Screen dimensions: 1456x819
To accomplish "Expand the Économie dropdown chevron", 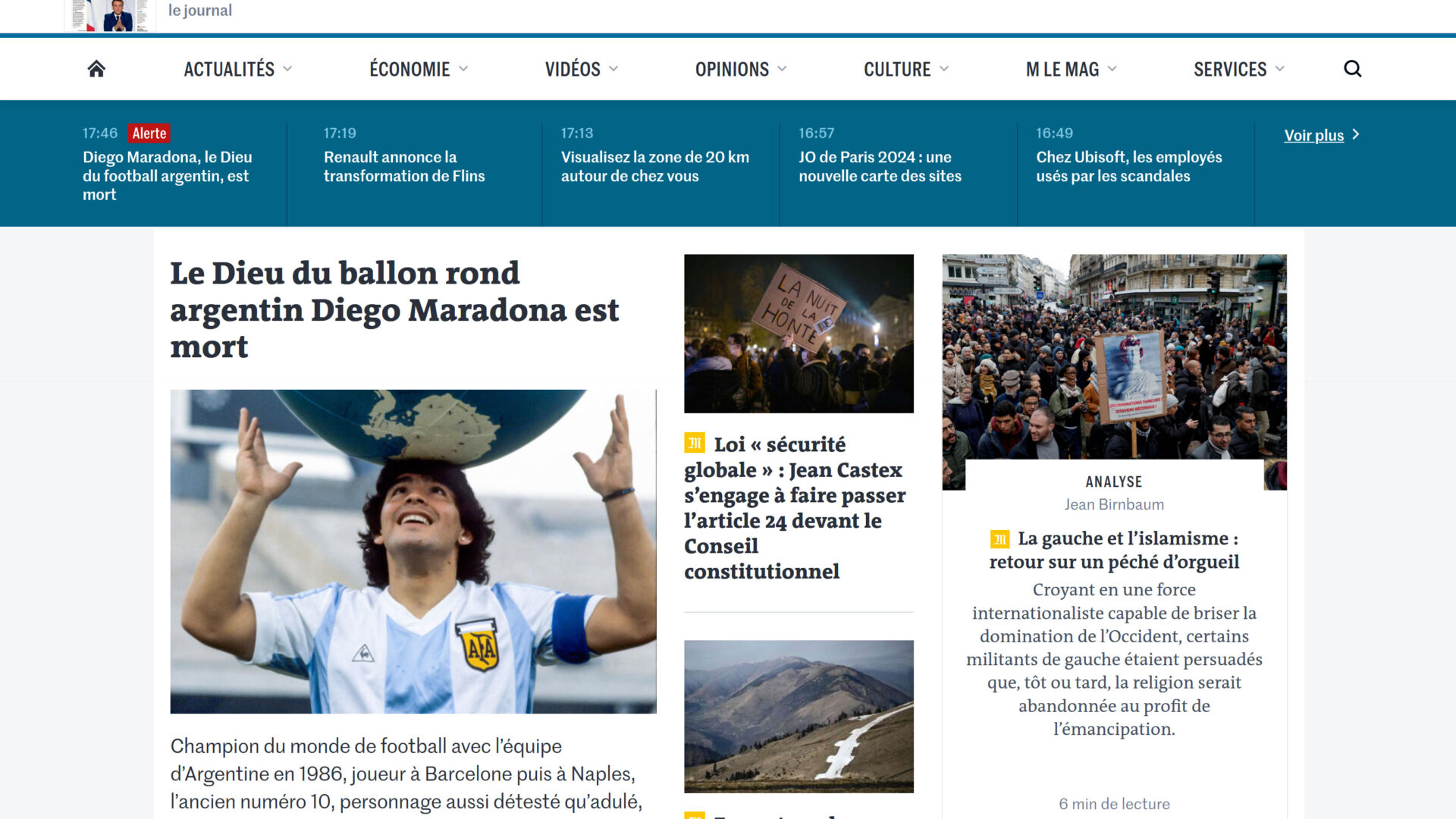I will point(463,69).
